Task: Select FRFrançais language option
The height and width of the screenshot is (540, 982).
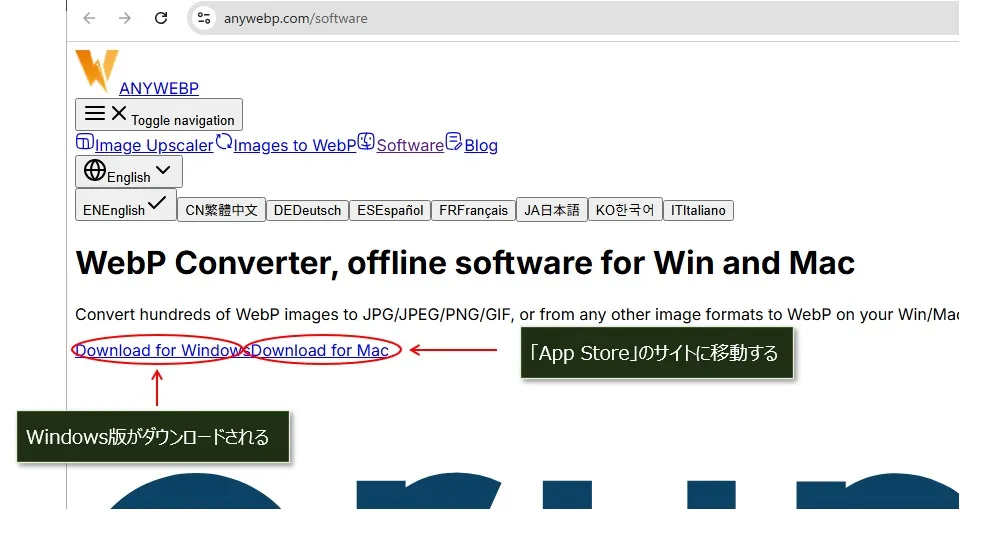Action: coord(473,210)
